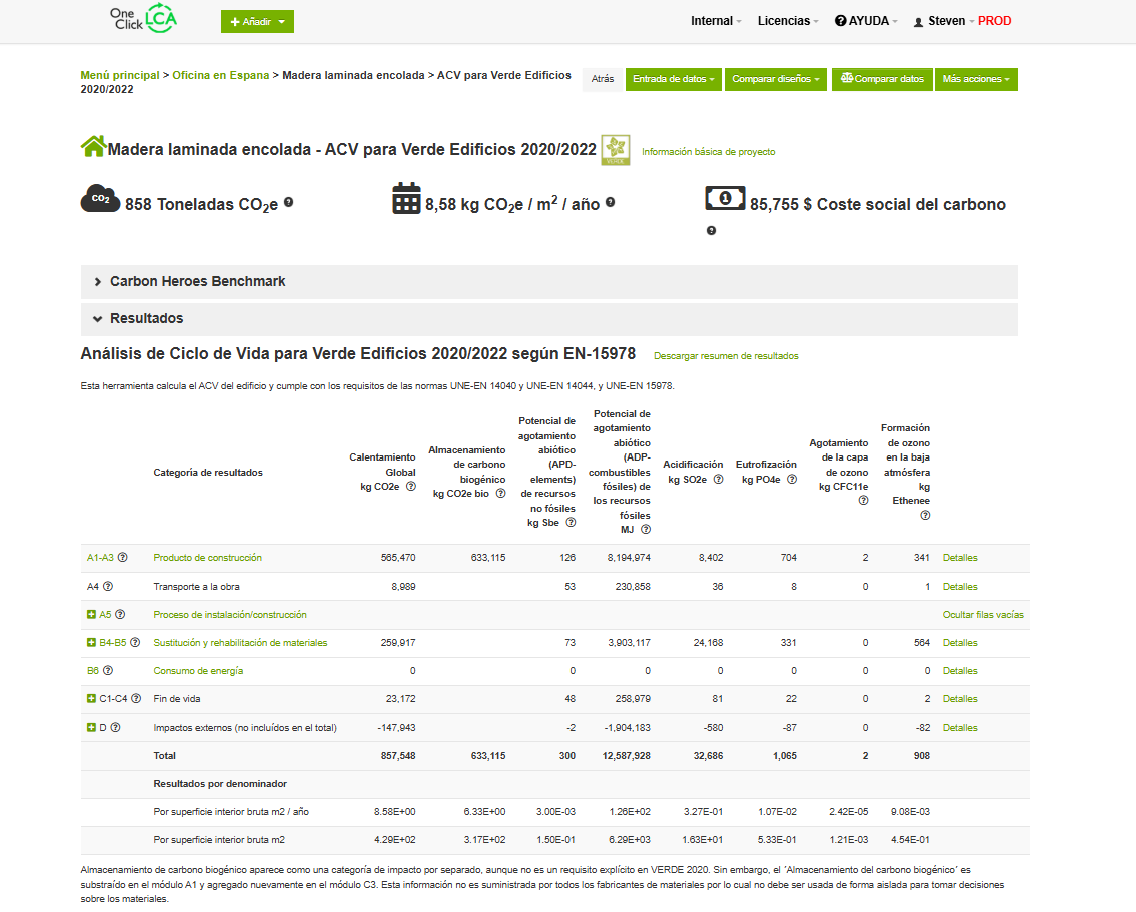Screen dimensions: 1136x912
Task: Collapse the Resultados section
Action: (x=98, y=319)
